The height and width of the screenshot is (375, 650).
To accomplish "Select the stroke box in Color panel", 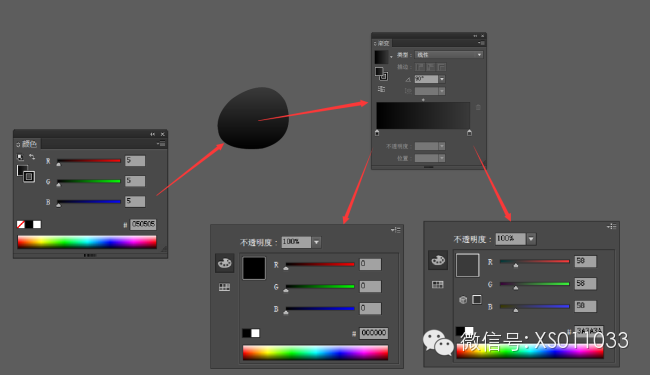I will tap(29, 177).
